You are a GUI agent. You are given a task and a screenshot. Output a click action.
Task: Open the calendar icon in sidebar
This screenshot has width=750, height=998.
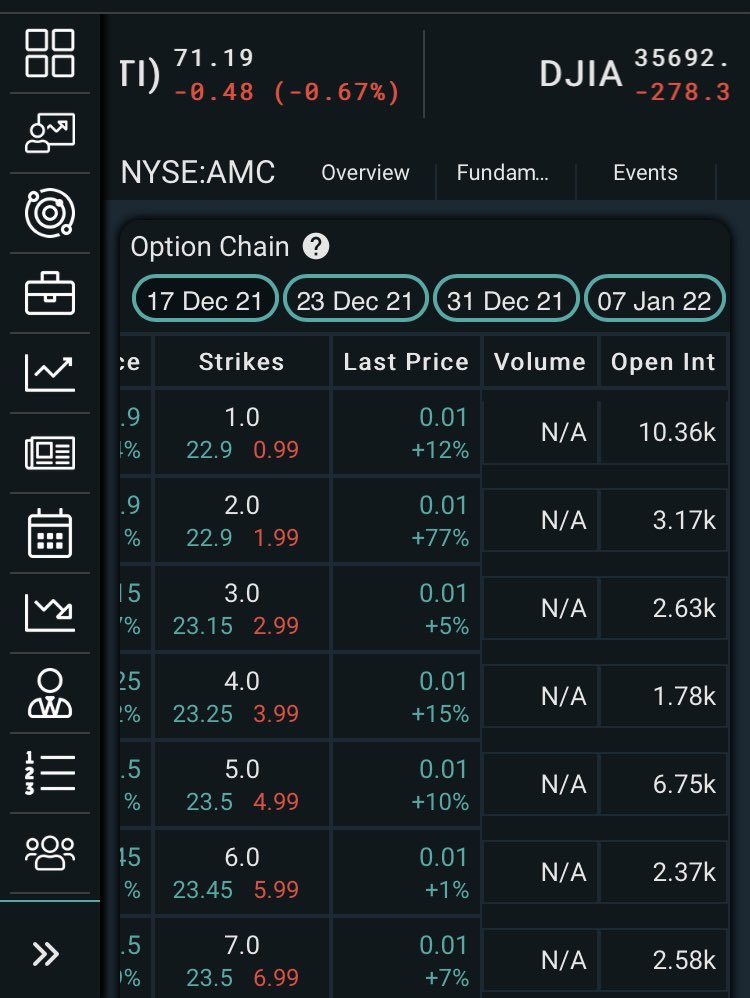[50, 533]
